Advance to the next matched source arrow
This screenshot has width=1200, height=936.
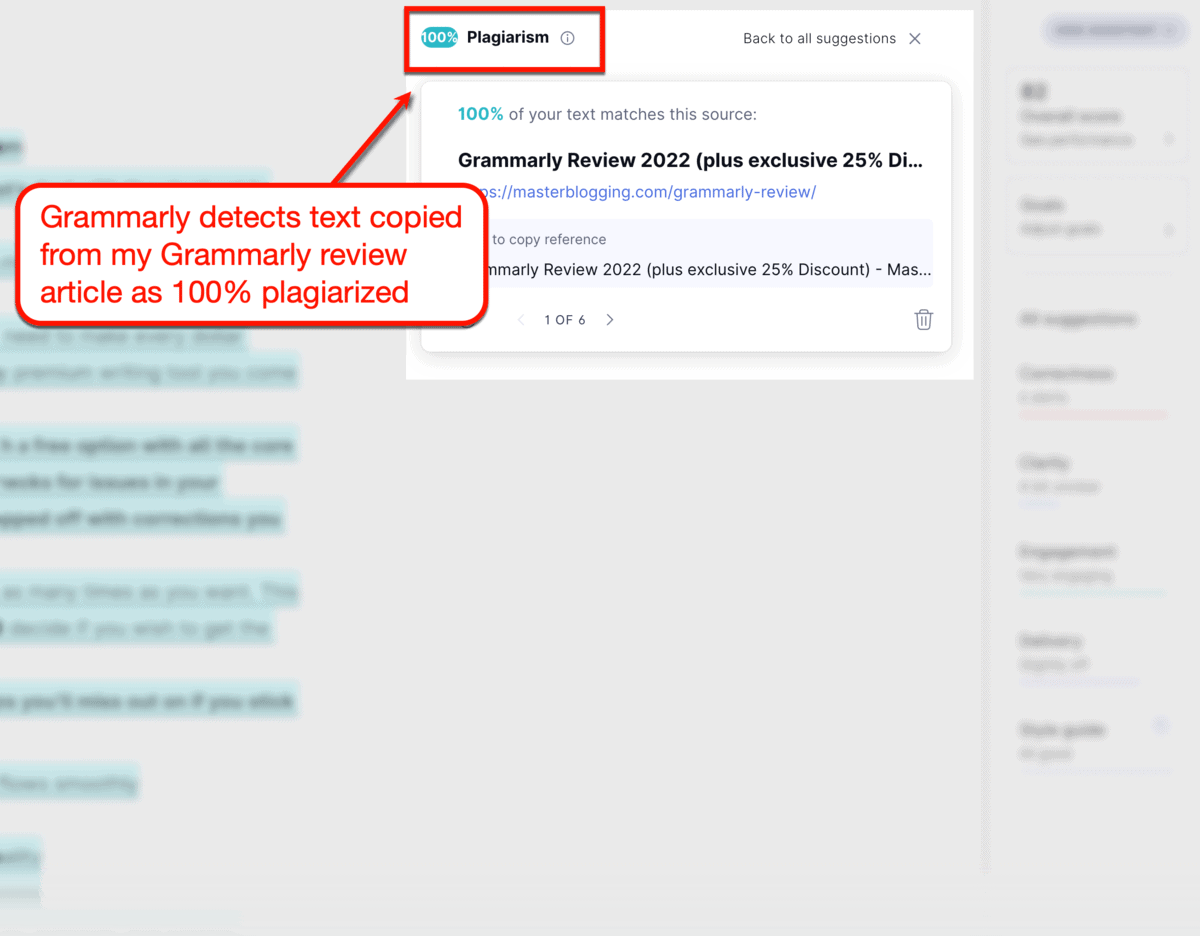click(609, 319)
